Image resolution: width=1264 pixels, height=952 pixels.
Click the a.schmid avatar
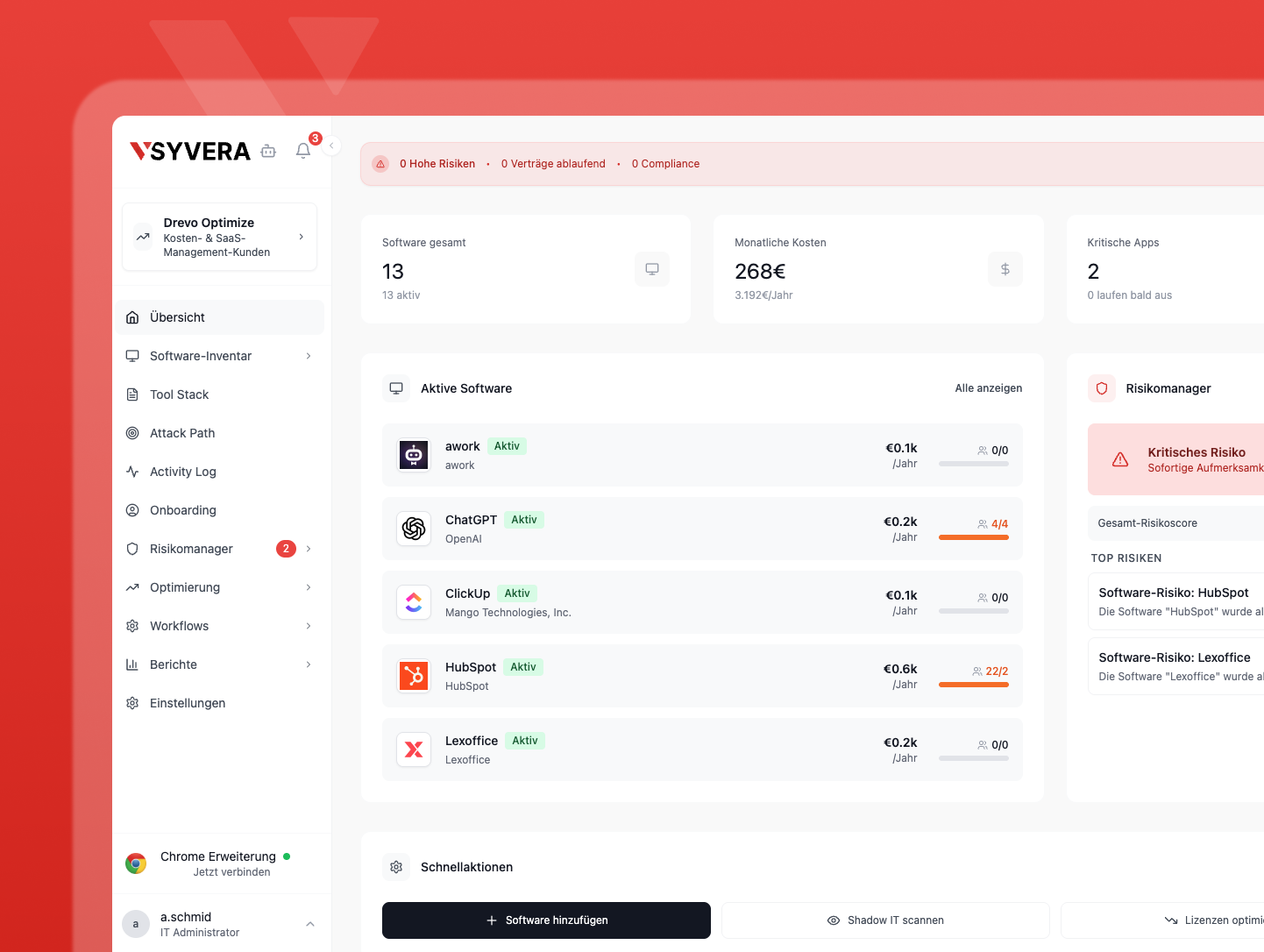[x=136, y=924]
